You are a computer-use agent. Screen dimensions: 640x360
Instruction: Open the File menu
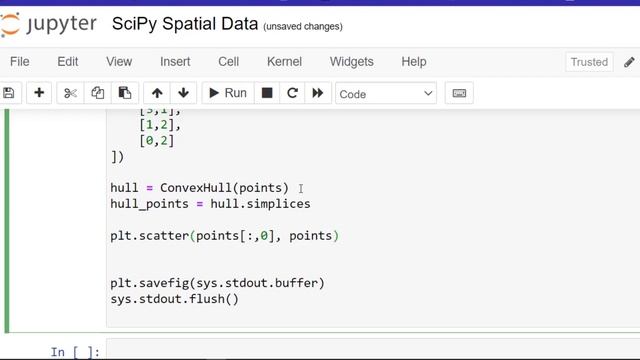point(20,62)
